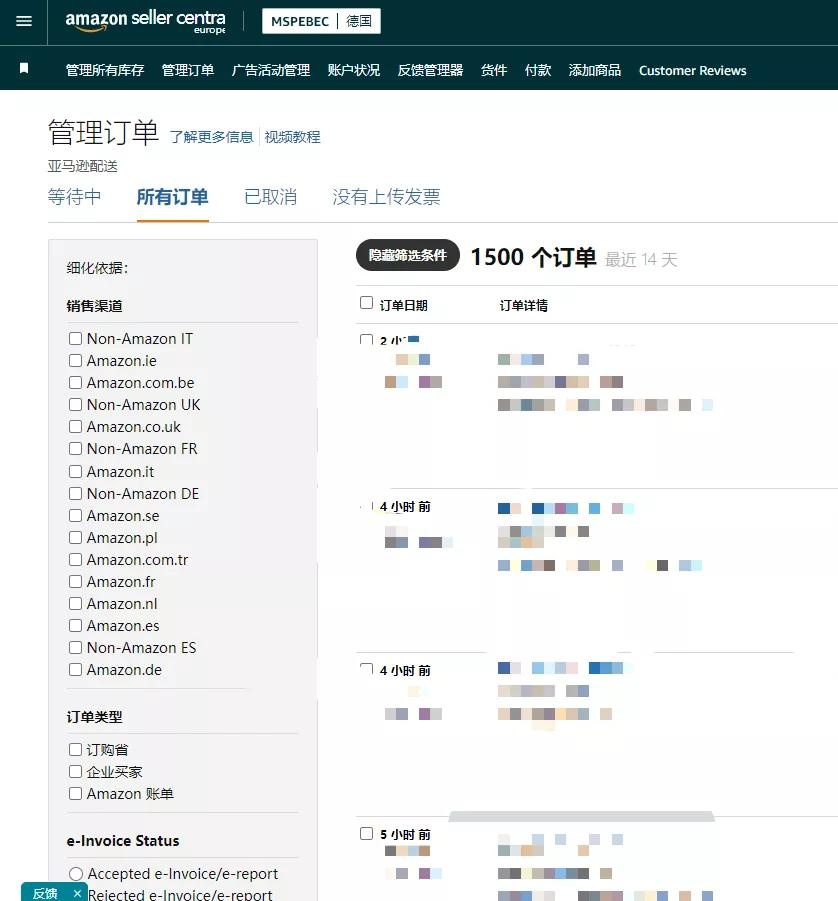The width and height of the screenshot is (838, 901).
Task: Click the 1500 个订单 count text
Action: coord(533,257)
